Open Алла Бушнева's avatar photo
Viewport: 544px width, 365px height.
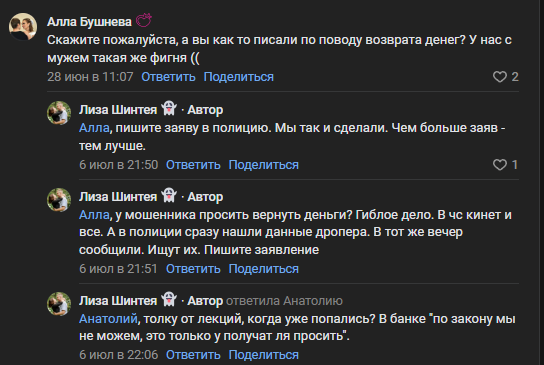(23, 27)
